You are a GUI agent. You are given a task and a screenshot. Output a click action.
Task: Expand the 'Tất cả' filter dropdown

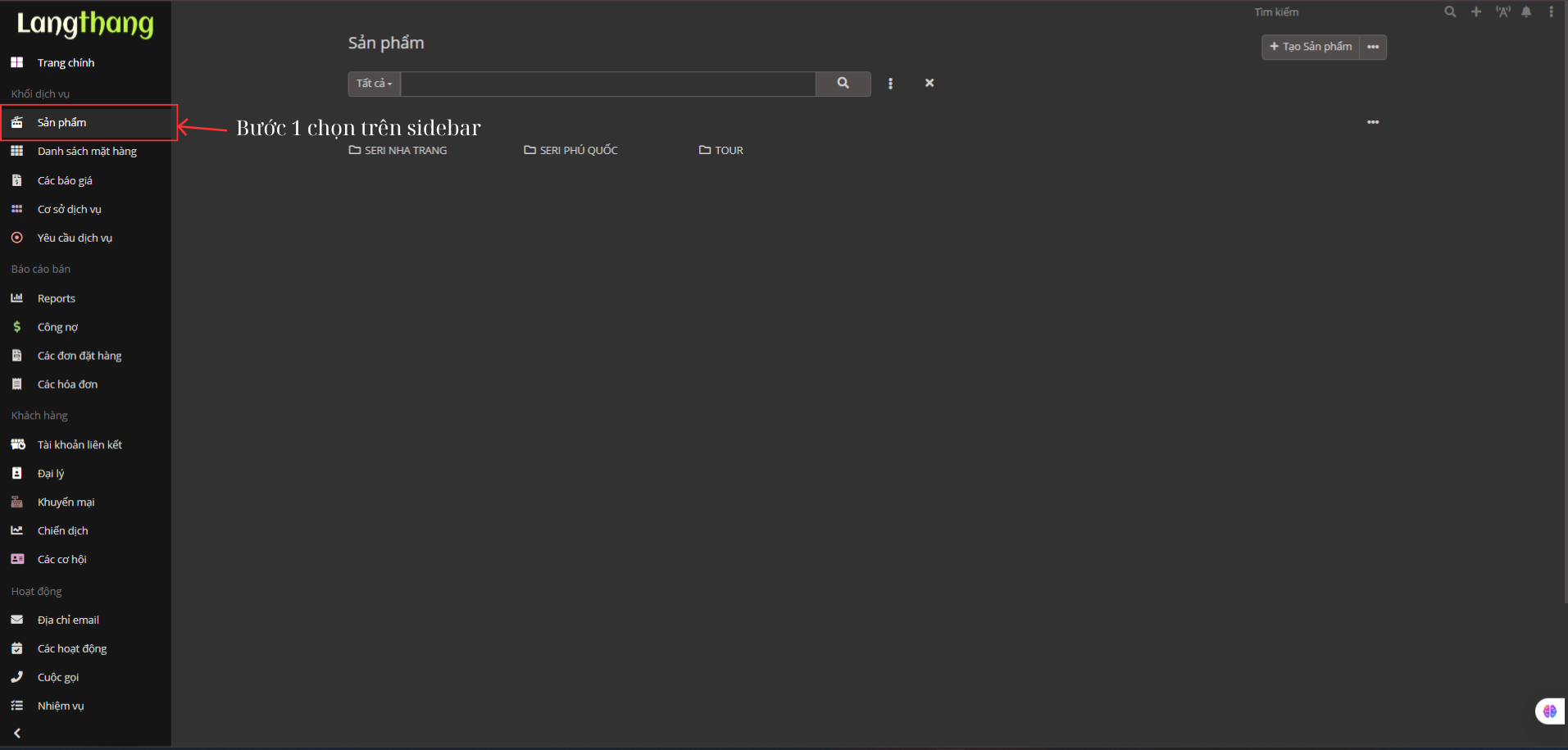coord(375,84)
